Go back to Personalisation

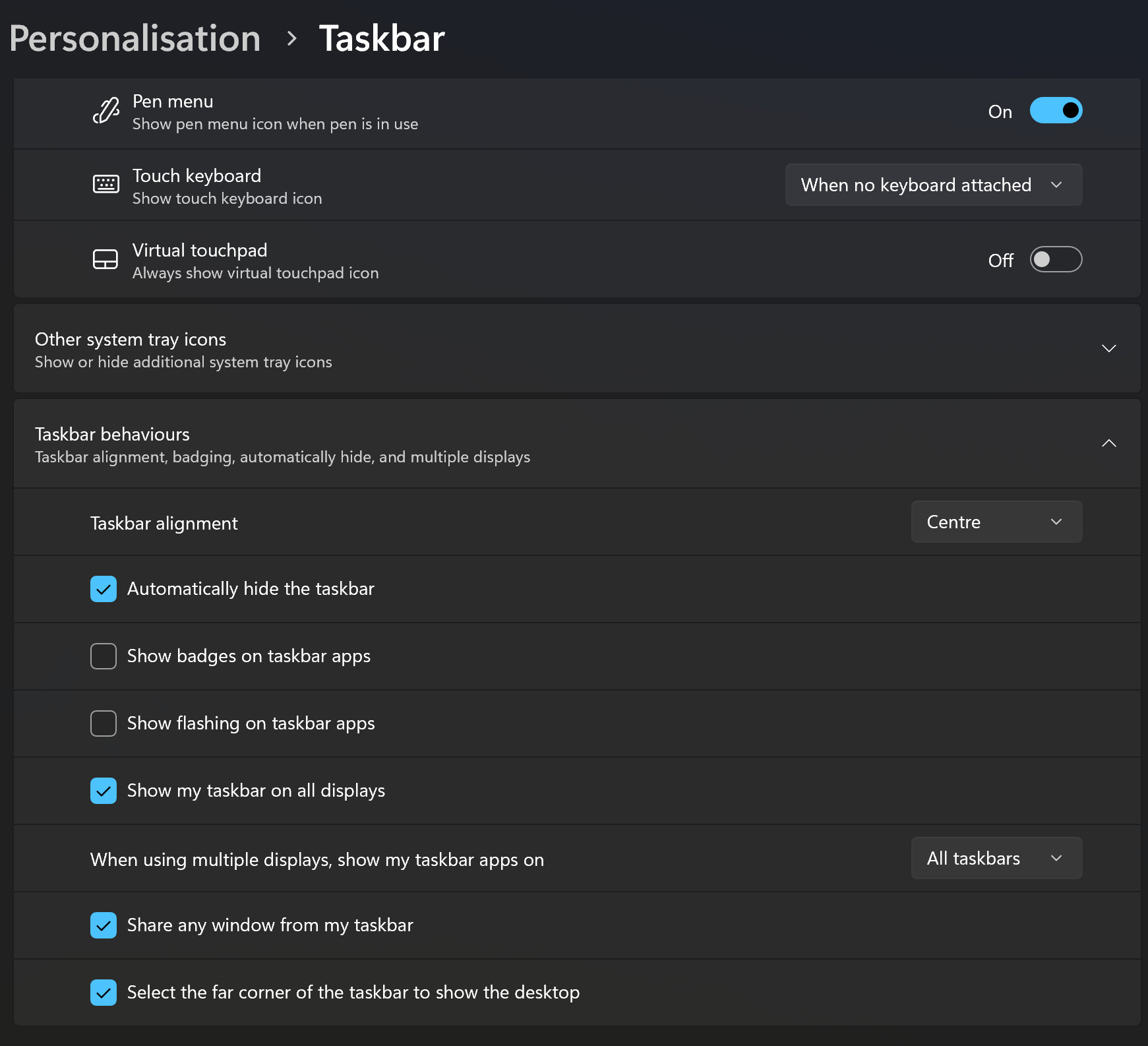135,38
